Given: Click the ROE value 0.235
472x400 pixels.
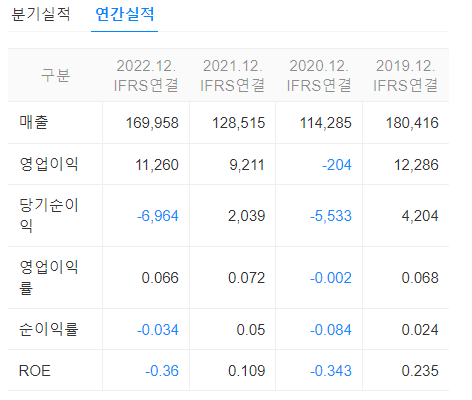Looking at the screenshot, I should coord(420,371).
